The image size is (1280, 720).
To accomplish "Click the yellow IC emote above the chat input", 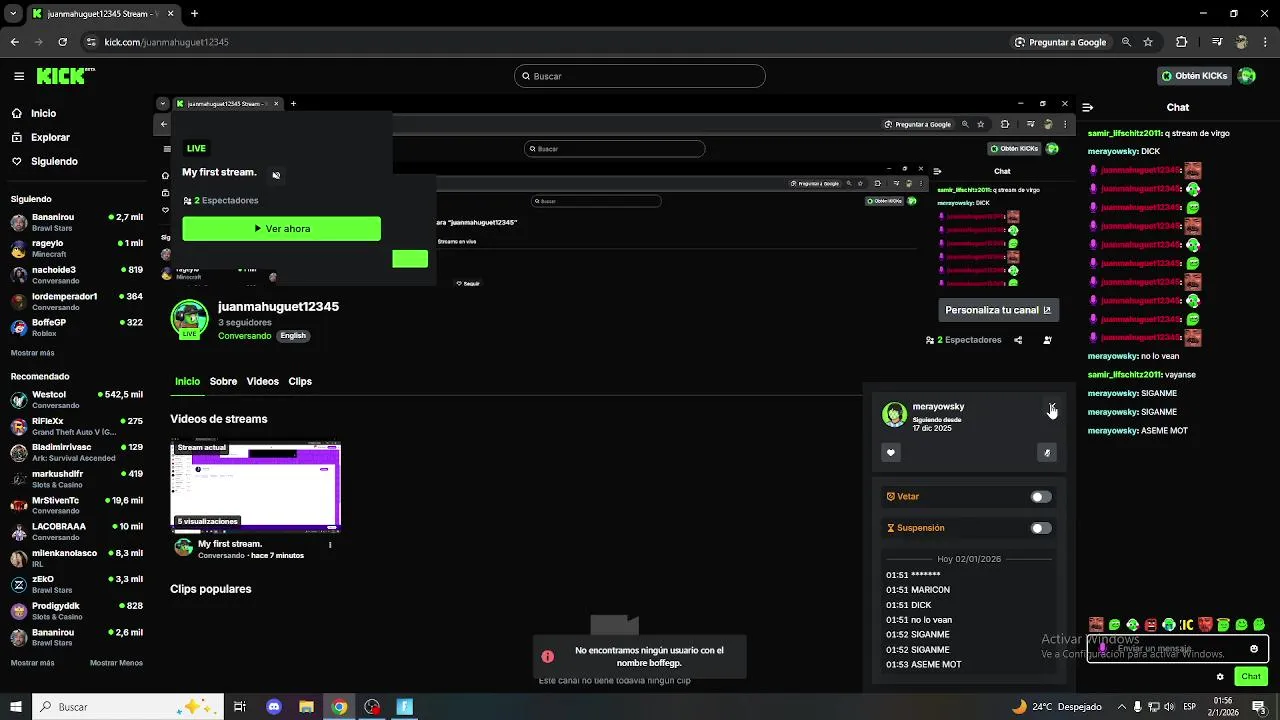I will click(x=1186, y=625).
